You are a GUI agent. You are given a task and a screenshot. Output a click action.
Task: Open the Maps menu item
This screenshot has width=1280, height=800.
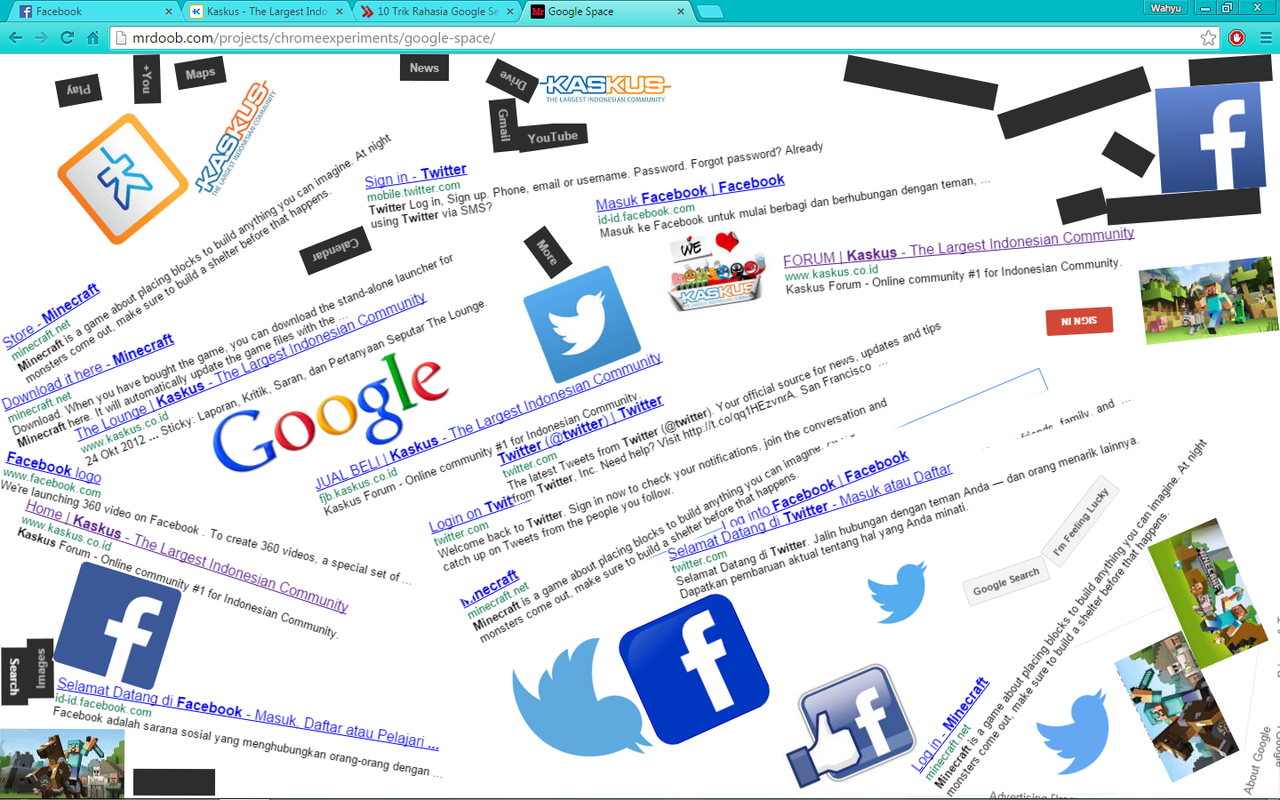(200, 74)
